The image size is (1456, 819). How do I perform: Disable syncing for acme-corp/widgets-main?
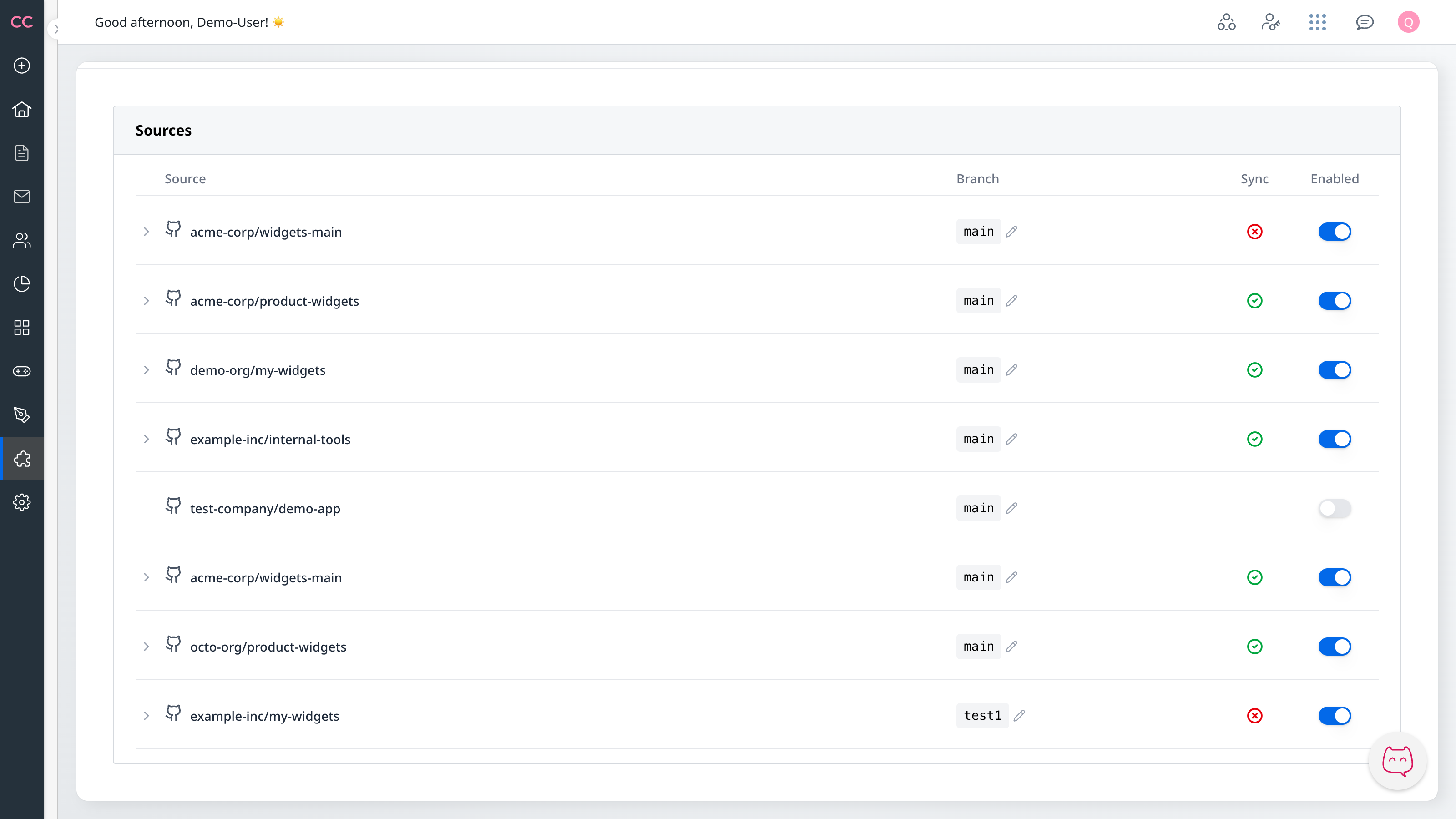coord(1335,231)
